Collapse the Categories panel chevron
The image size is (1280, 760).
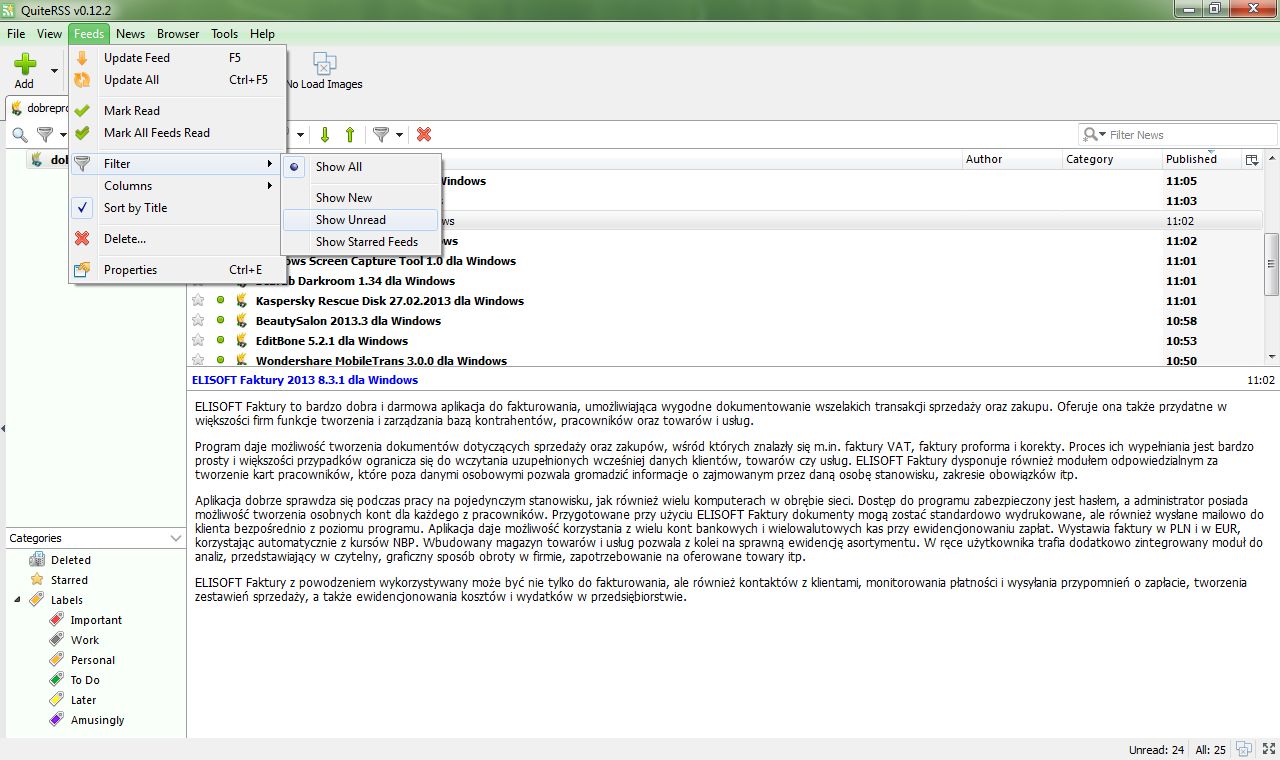tap(176, 538)
